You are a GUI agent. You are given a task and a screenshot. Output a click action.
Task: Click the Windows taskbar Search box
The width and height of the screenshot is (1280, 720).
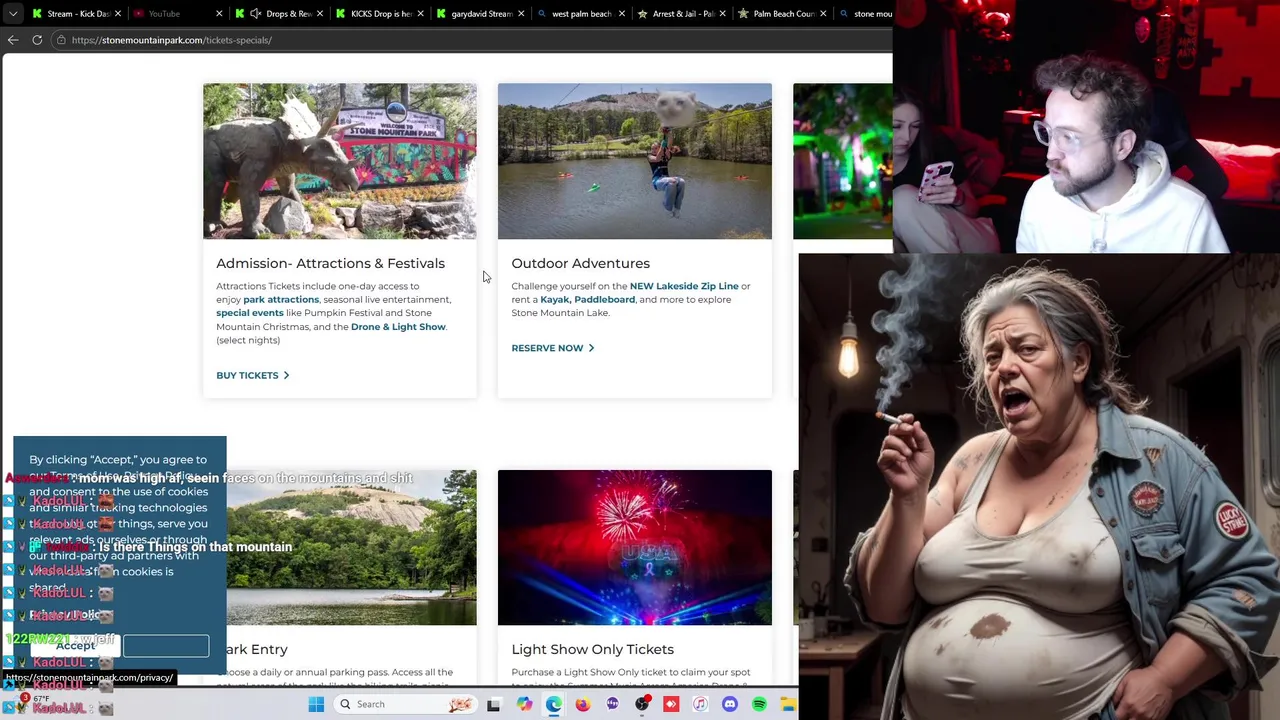(x=407, y=704)
